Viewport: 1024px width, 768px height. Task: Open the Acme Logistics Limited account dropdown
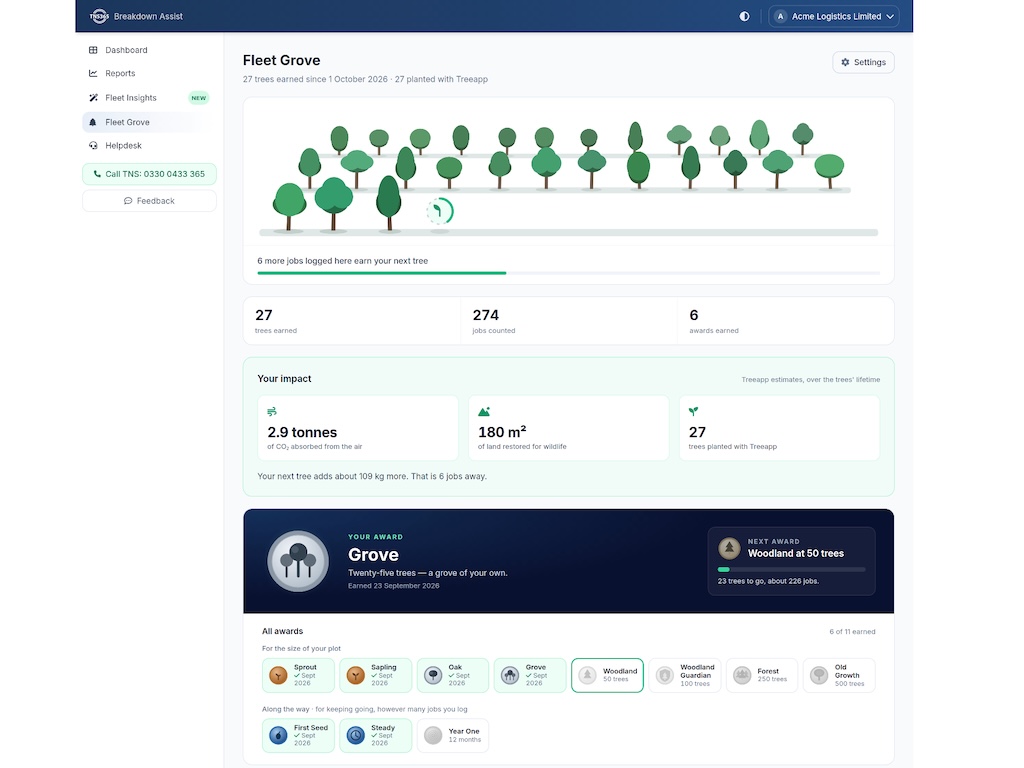tap(834, 16)
